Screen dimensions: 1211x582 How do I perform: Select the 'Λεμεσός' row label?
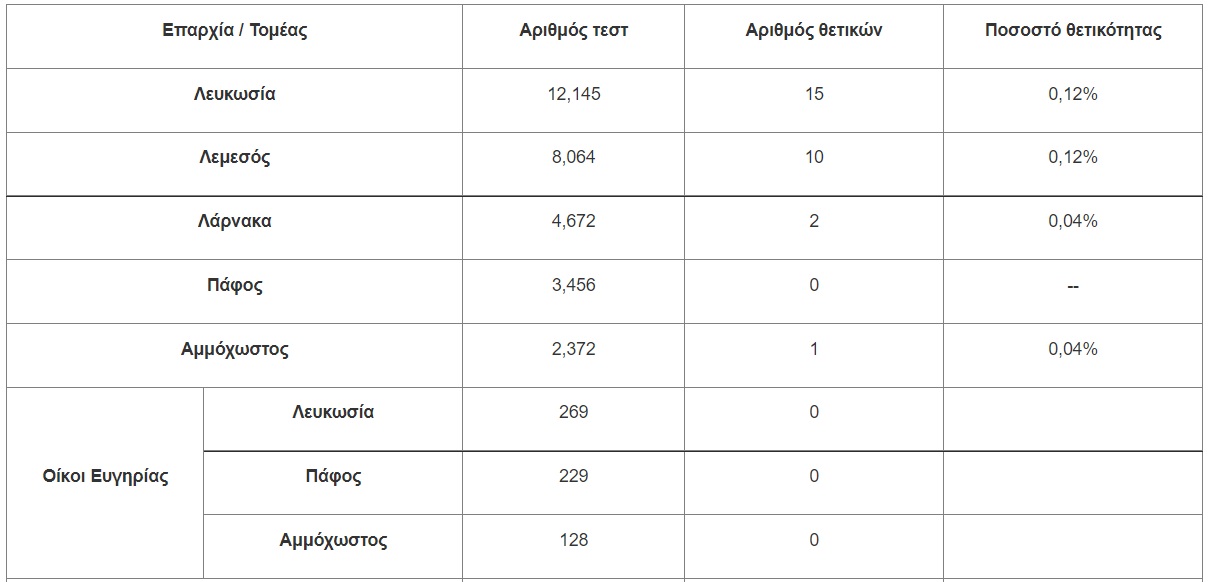click(x=234, y=157)
